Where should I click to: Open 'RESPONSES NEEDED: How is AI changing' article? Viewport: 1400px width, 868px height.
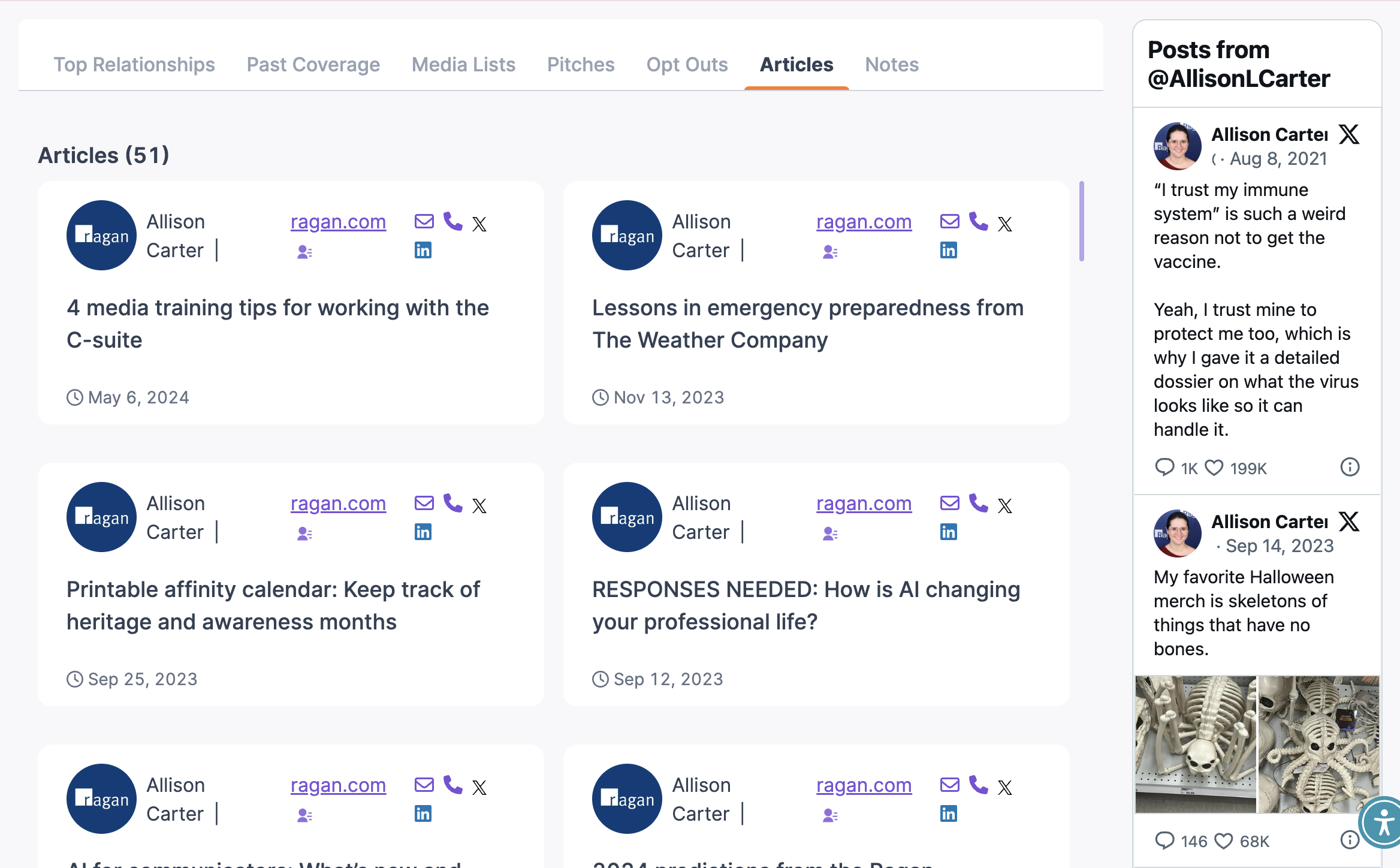click(x=806, y=605)
